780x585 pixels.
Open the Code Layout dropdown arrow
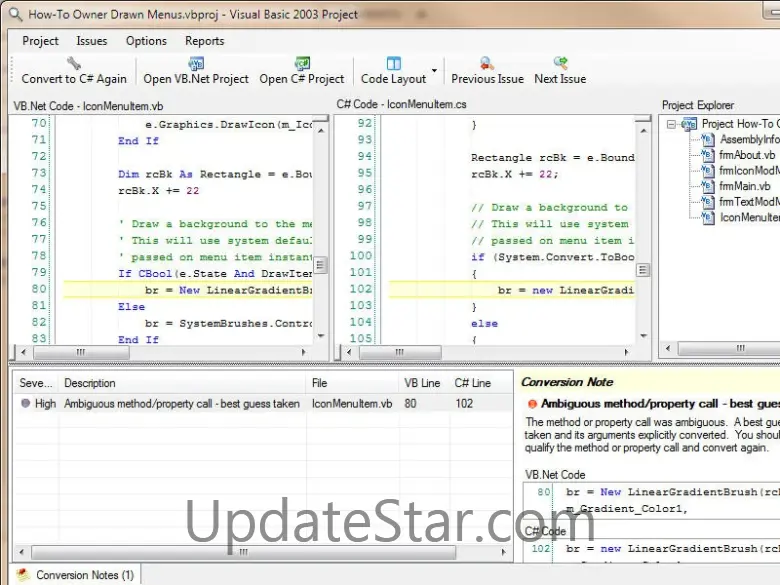tap(434, 70)
